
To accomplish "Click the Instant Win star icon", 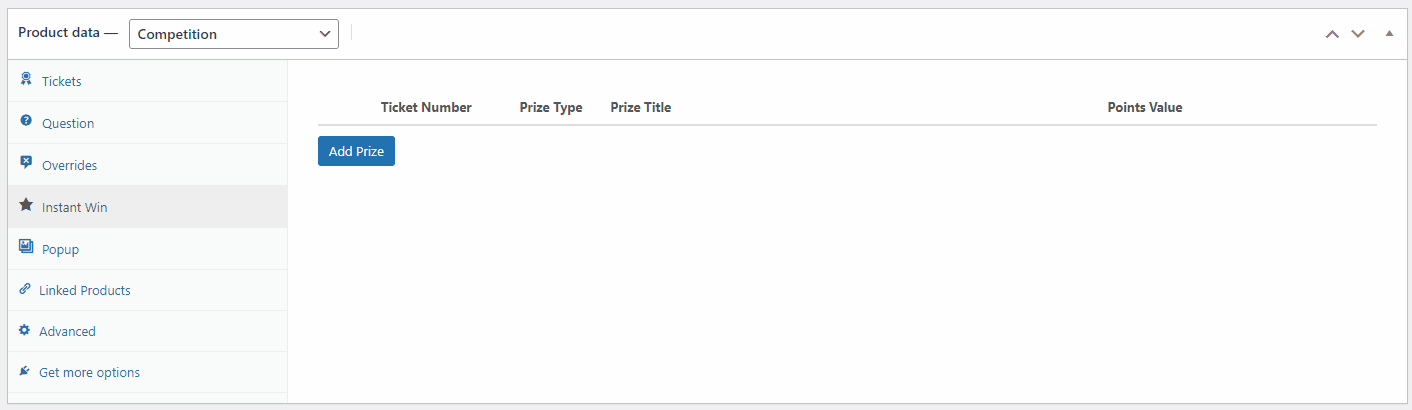I will coord(26,205).
